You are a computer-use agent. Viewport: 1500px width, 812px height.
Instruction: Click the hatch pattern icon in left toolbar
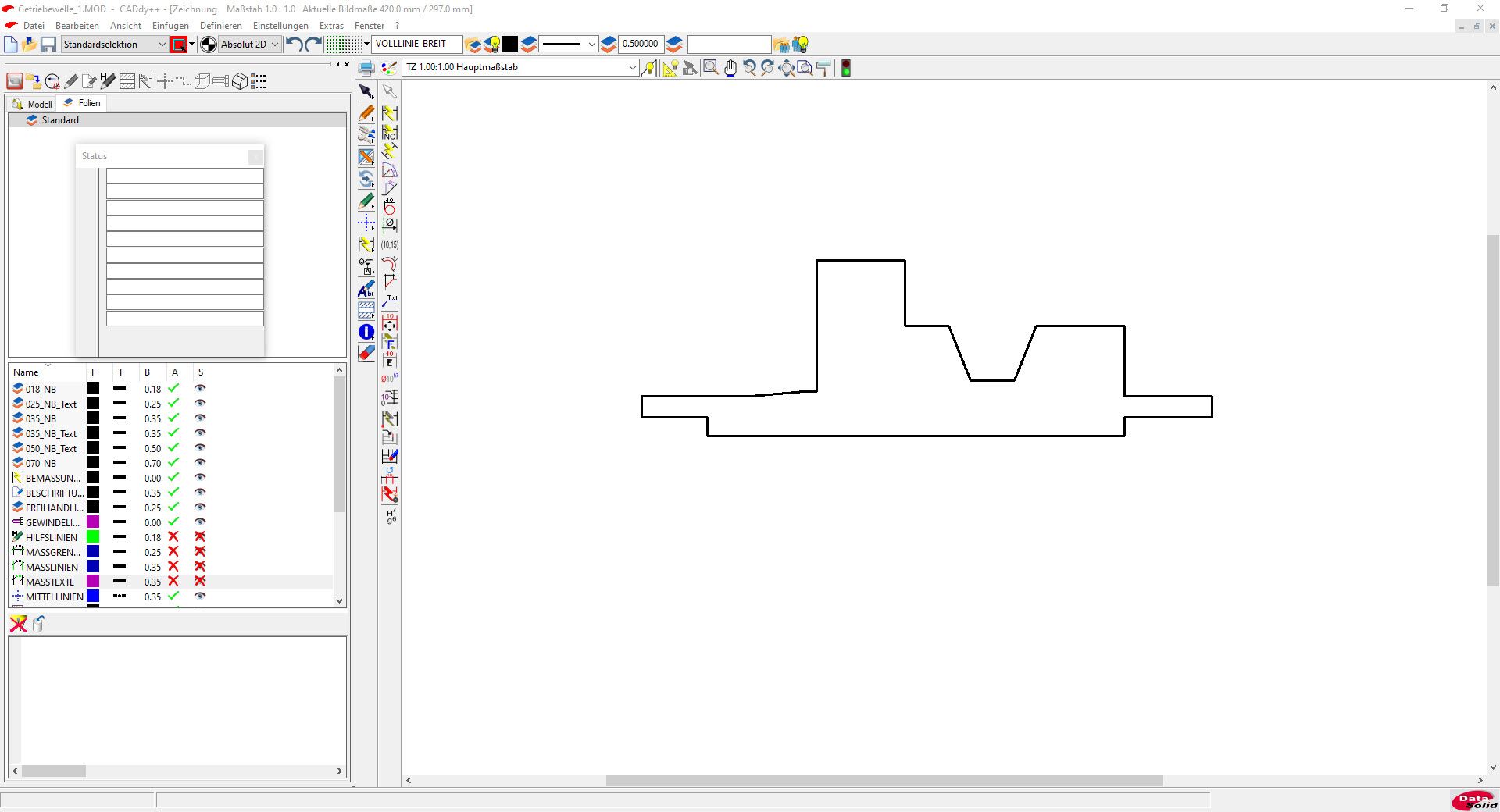(127, 81)
